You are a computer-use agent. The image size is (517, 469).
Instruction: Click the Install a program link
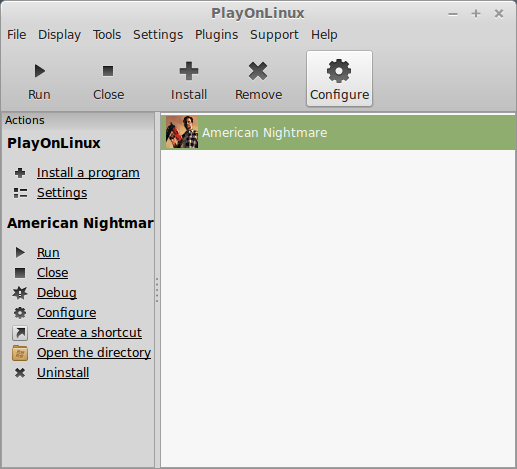[88, 173]
